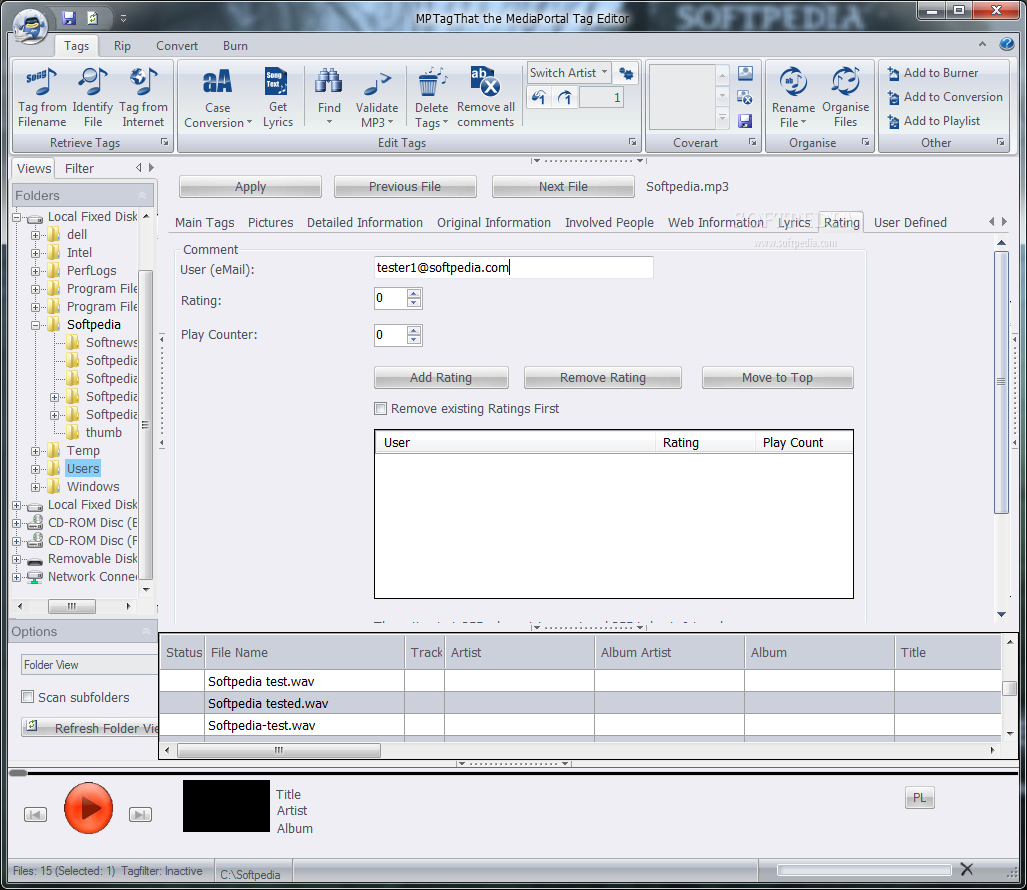This screenshot has height=890, width=1027.
Task: Click the help question mark icon
Action: [1007, 44]
